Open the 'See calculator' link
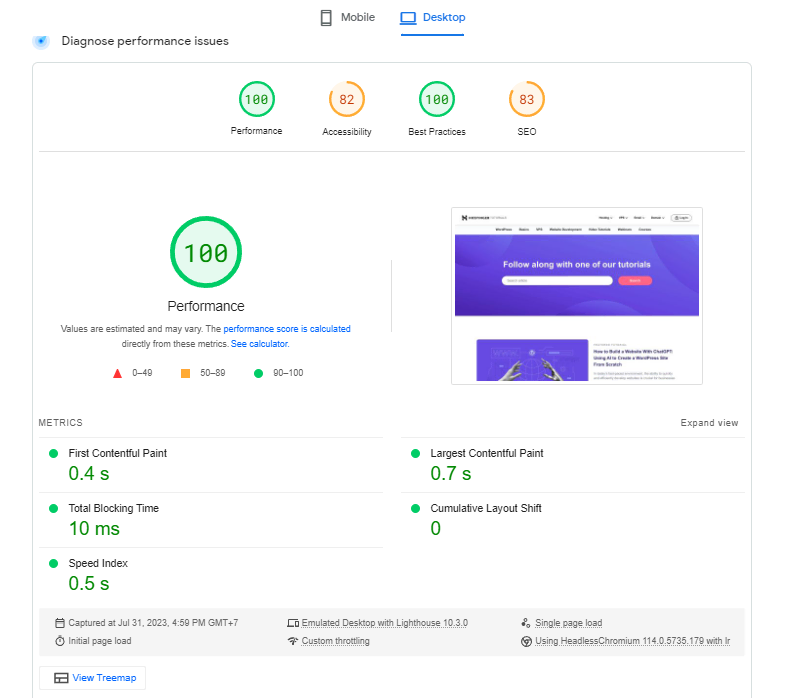Screen dimensions: 786x698 [x=259, y=344]
